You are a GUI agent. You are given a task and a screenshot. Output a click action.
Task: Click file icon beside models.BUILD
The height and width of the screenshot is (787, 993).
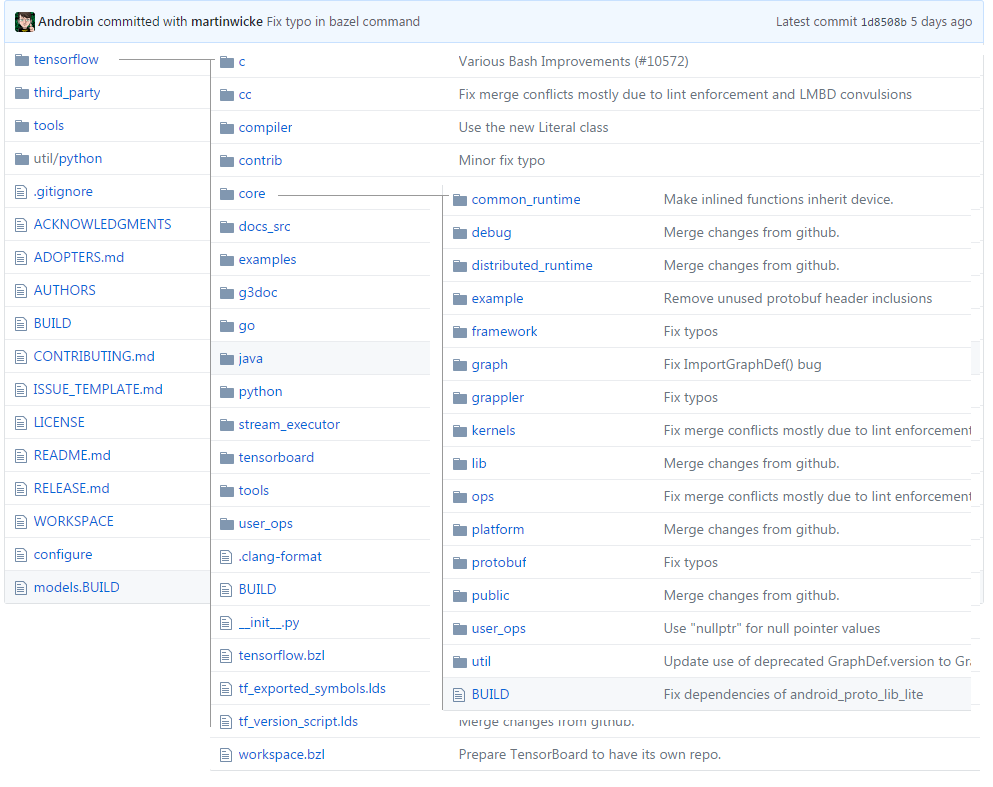pos(21,588)
